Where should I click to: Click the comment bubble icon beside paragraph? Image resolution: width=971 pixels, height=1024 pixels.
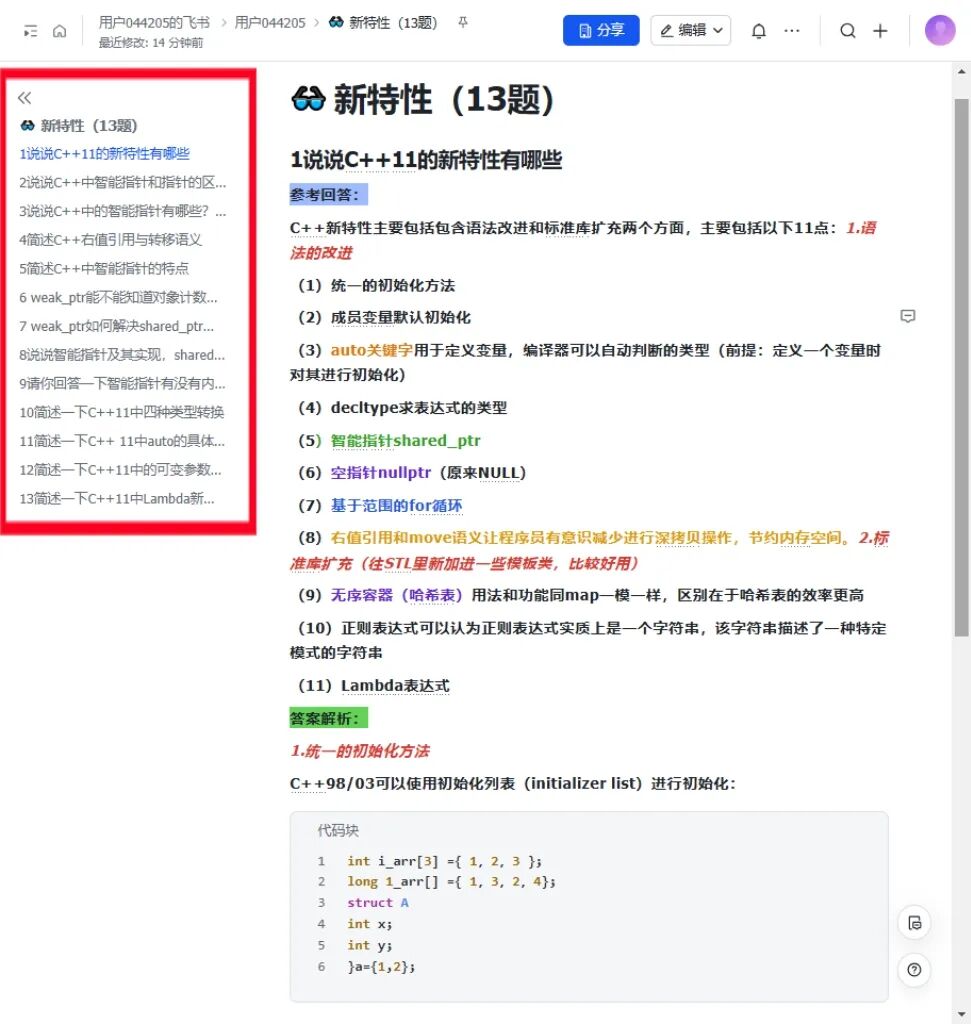[908, 316]
